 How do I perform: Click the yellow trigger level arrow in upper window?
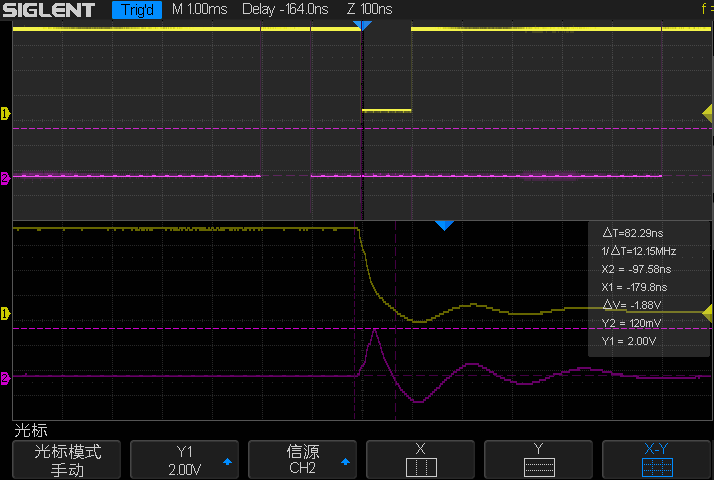[x=708, y=108]
